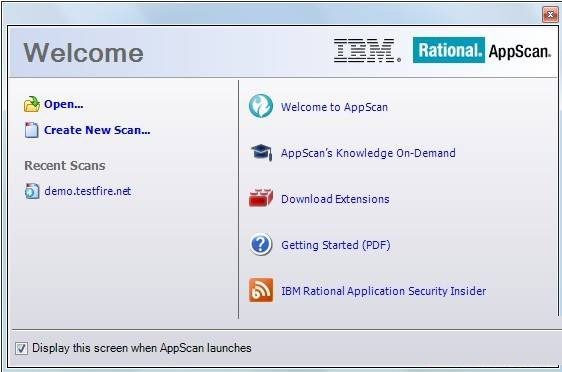
Task: Open AppScan's Knowledge On-Demand link
Action: [x=368, y=153]
